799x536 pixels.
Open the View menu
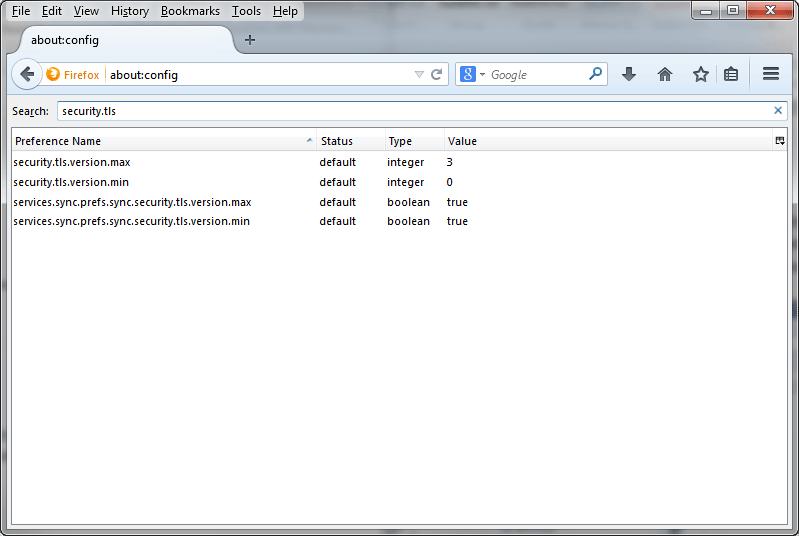(x=86, y=11)
